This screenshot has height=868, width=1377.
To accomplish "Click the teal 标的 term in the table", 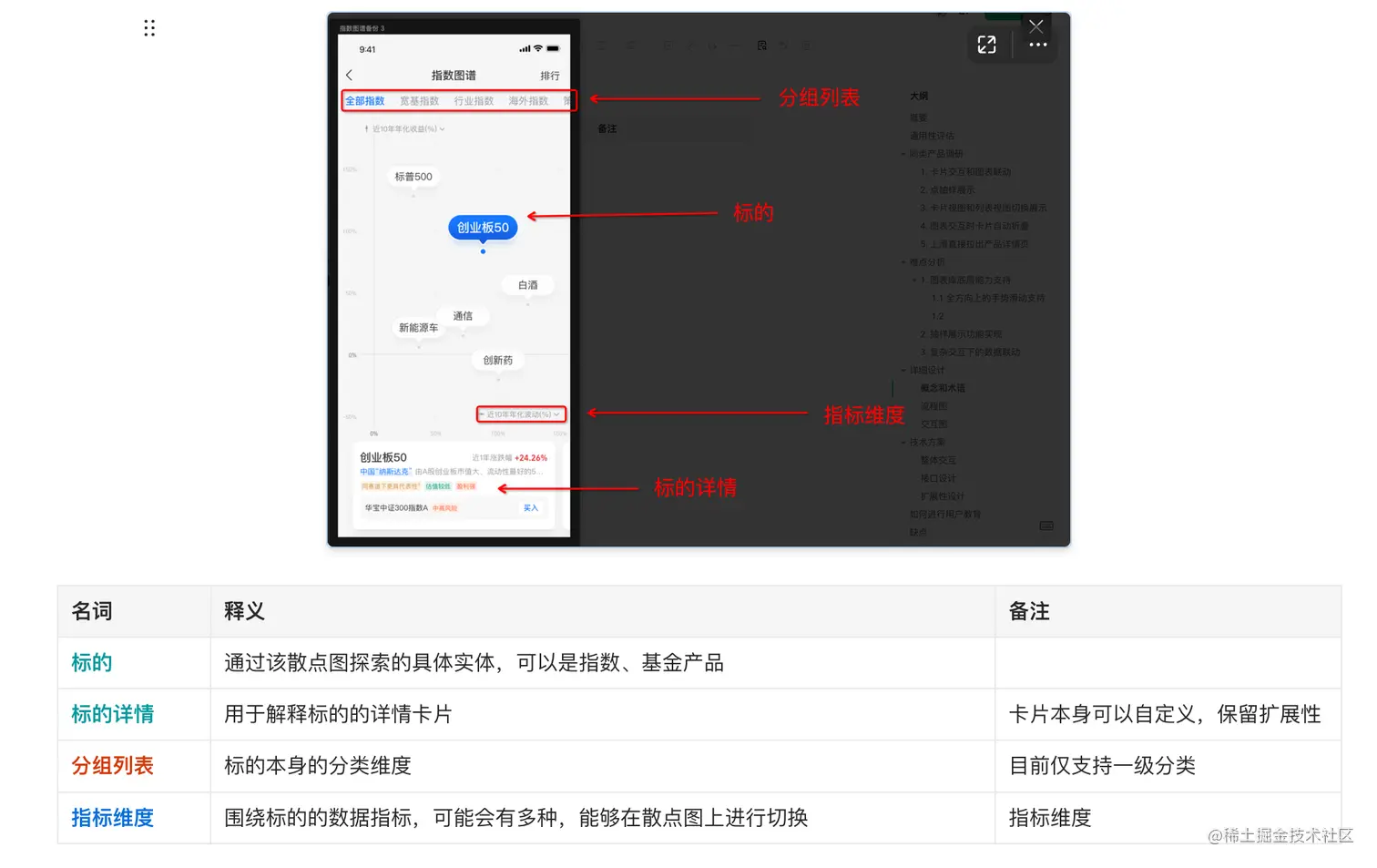I will tap(92, 663).
